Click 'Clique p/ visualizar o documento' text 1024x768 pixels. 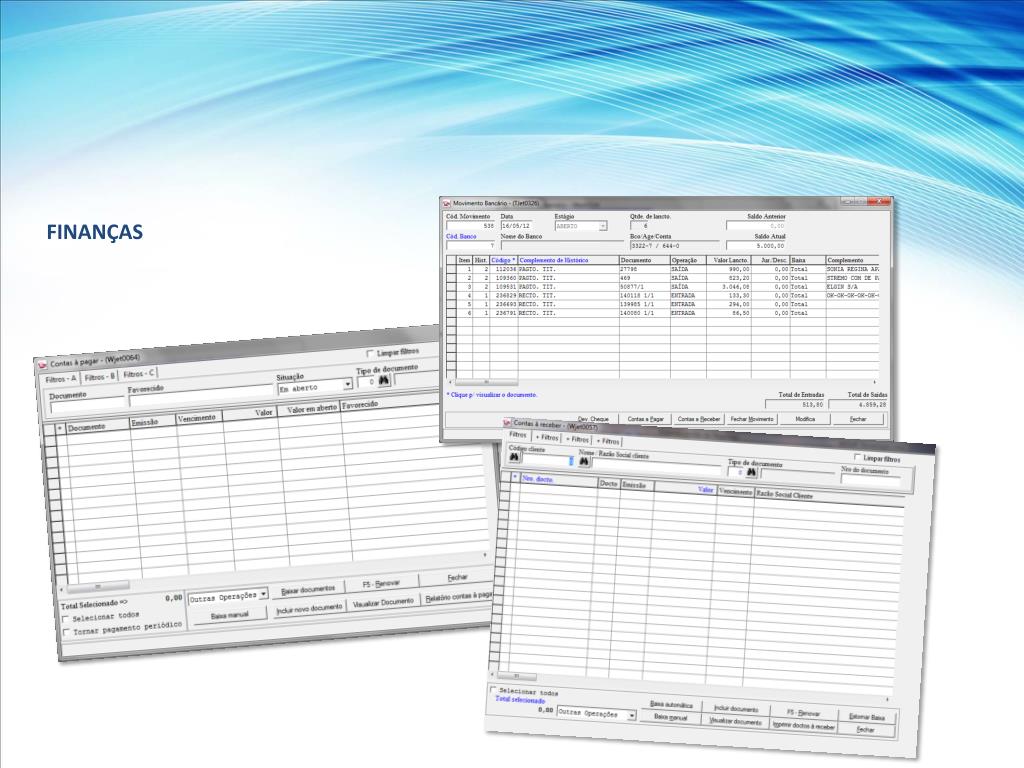click(x=492, y=395)
